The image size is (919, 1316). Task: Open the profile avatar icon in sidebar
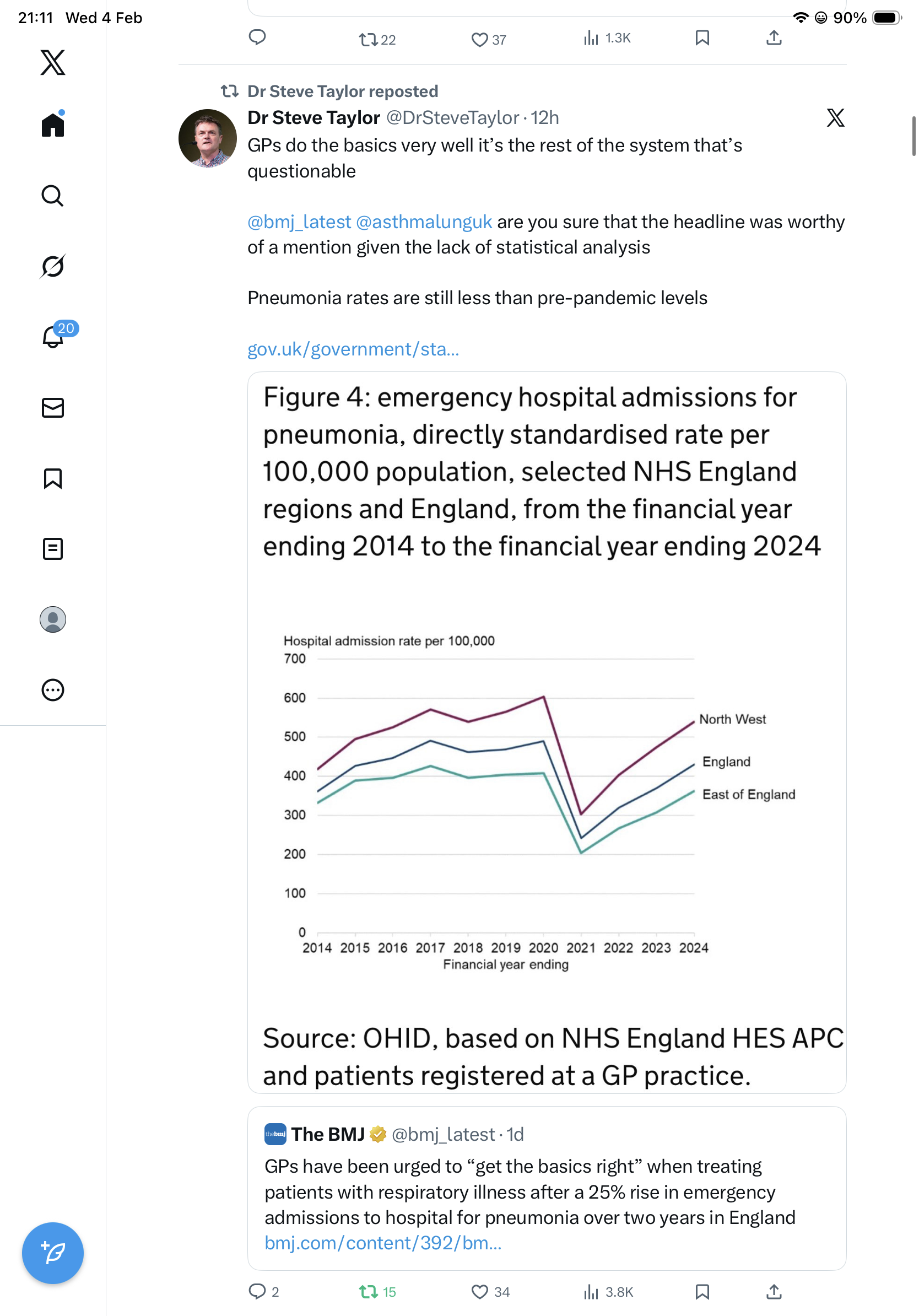53,619
